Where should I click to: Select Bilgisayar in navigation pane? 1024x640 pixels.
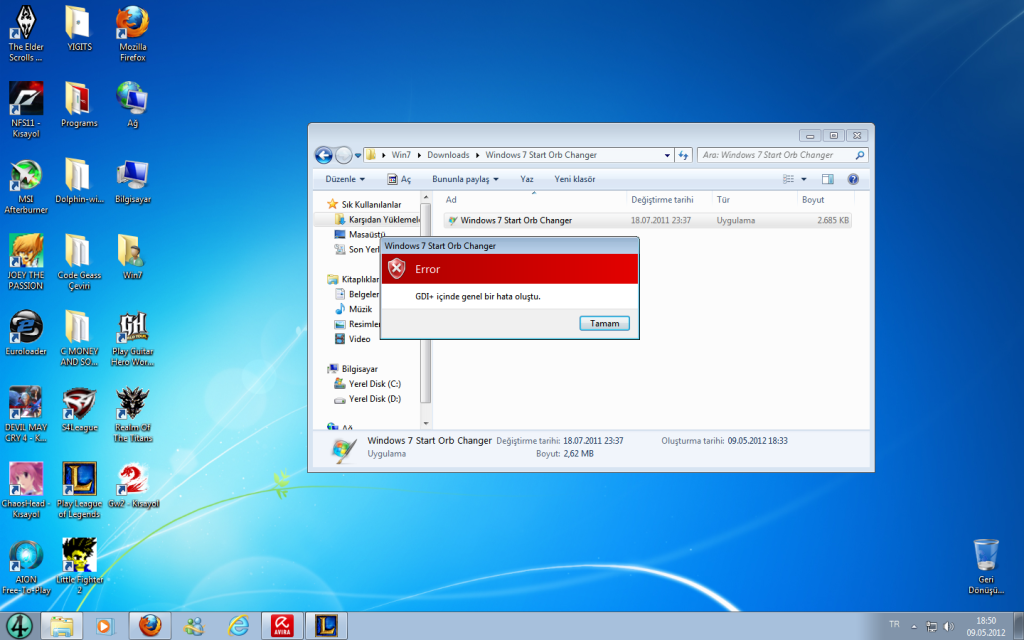[353, 369]
